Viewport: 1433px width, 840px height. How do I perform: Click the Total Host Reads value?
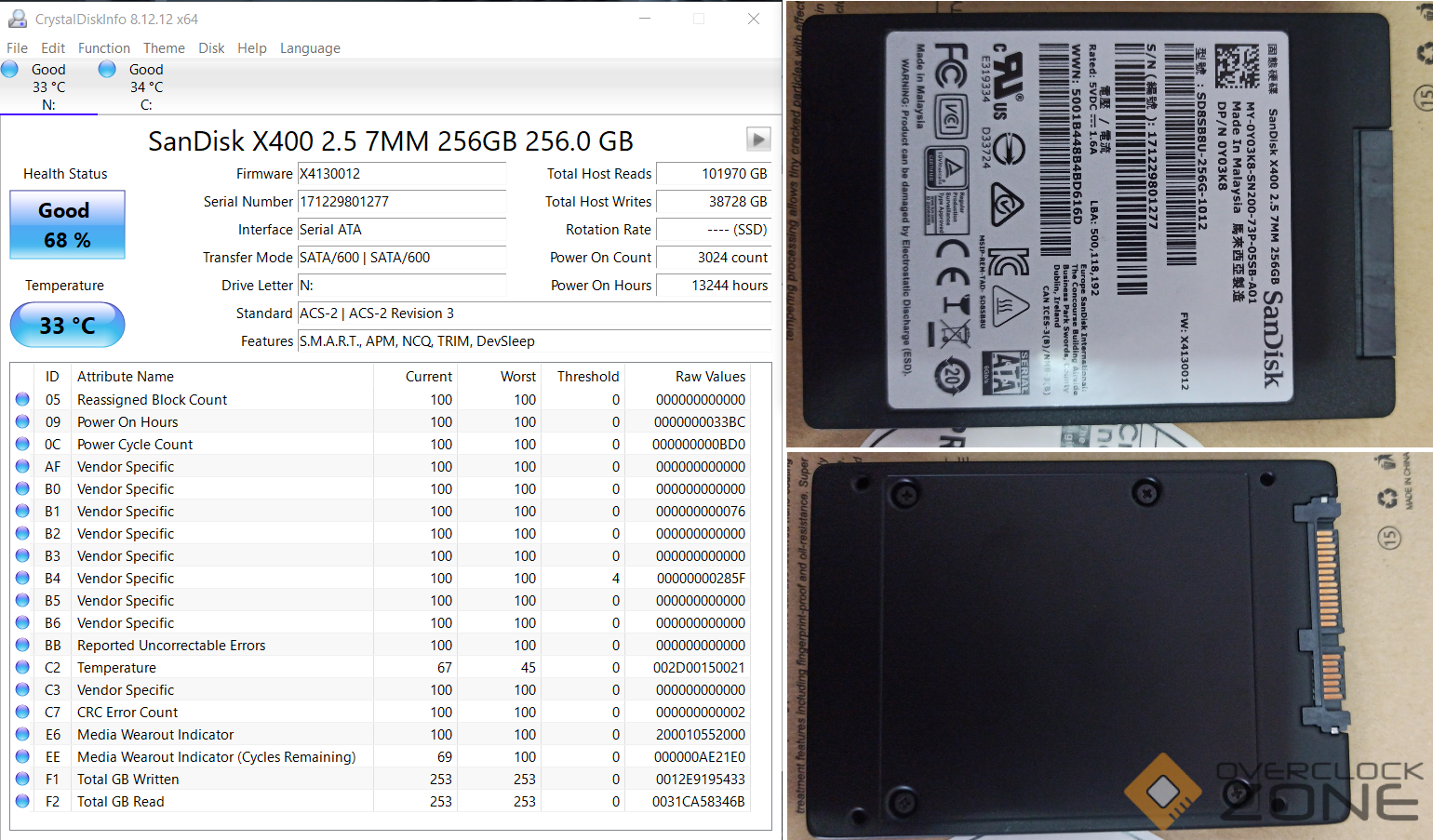pos(714,174)
